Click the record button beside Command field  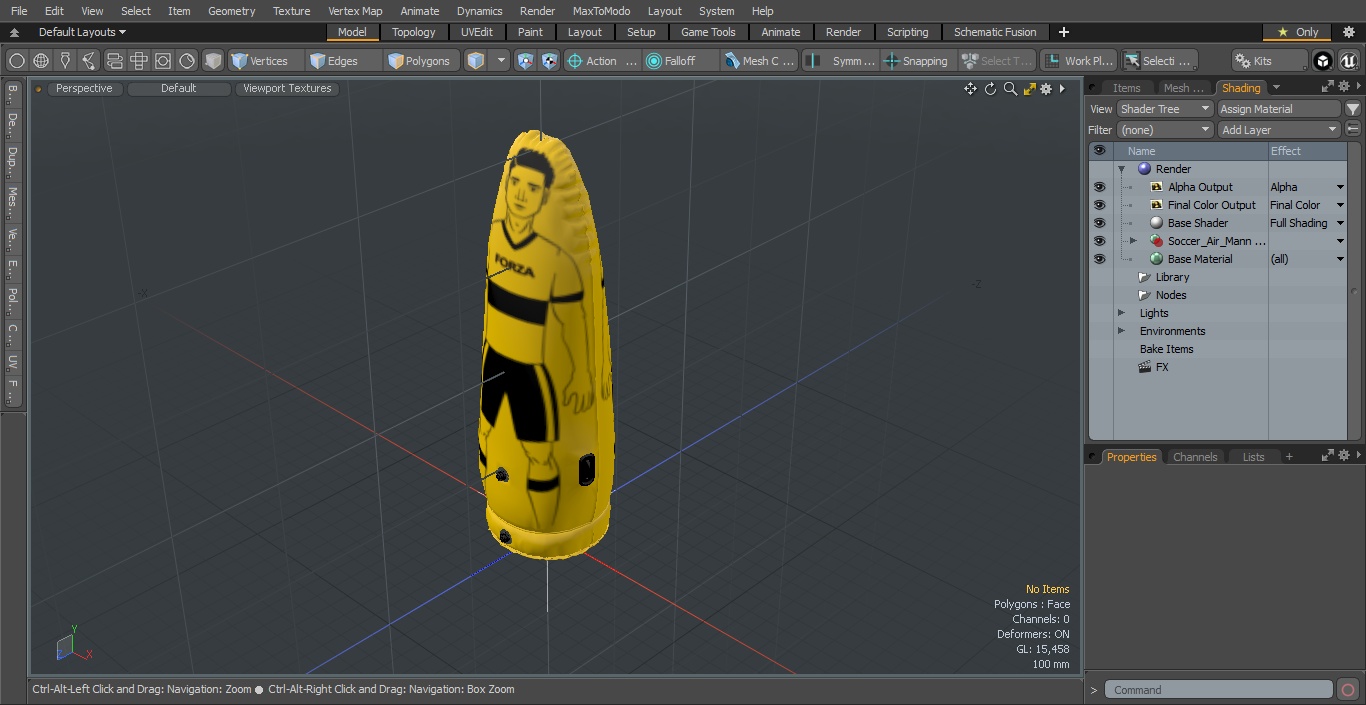pos(1348,690)
